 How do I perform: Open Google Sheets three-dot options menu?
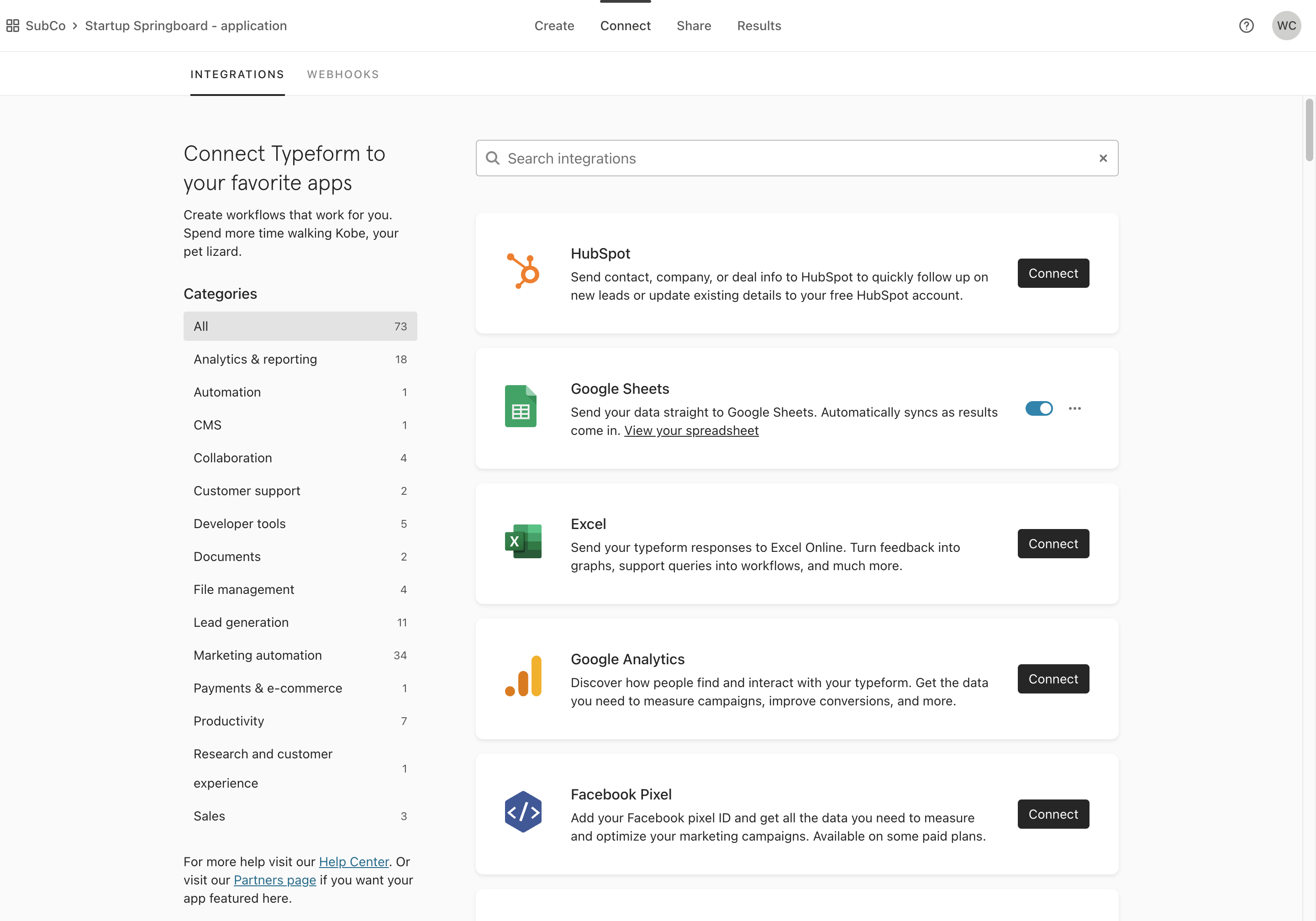1075,408
